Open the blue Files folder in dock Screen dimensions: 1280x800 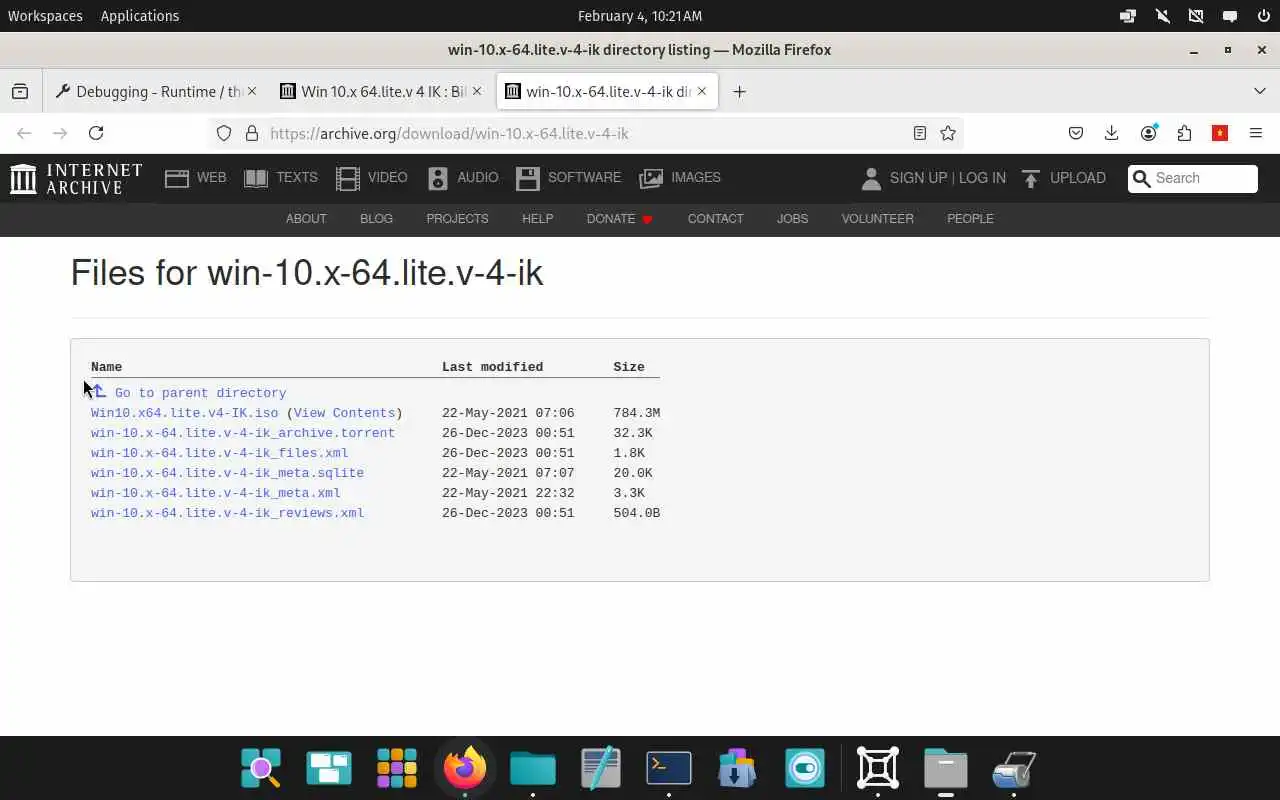(533, 768)
